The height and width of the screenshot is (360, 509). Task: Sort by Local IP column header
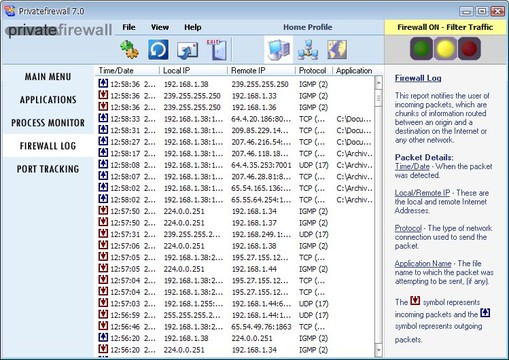coord(193,71)
